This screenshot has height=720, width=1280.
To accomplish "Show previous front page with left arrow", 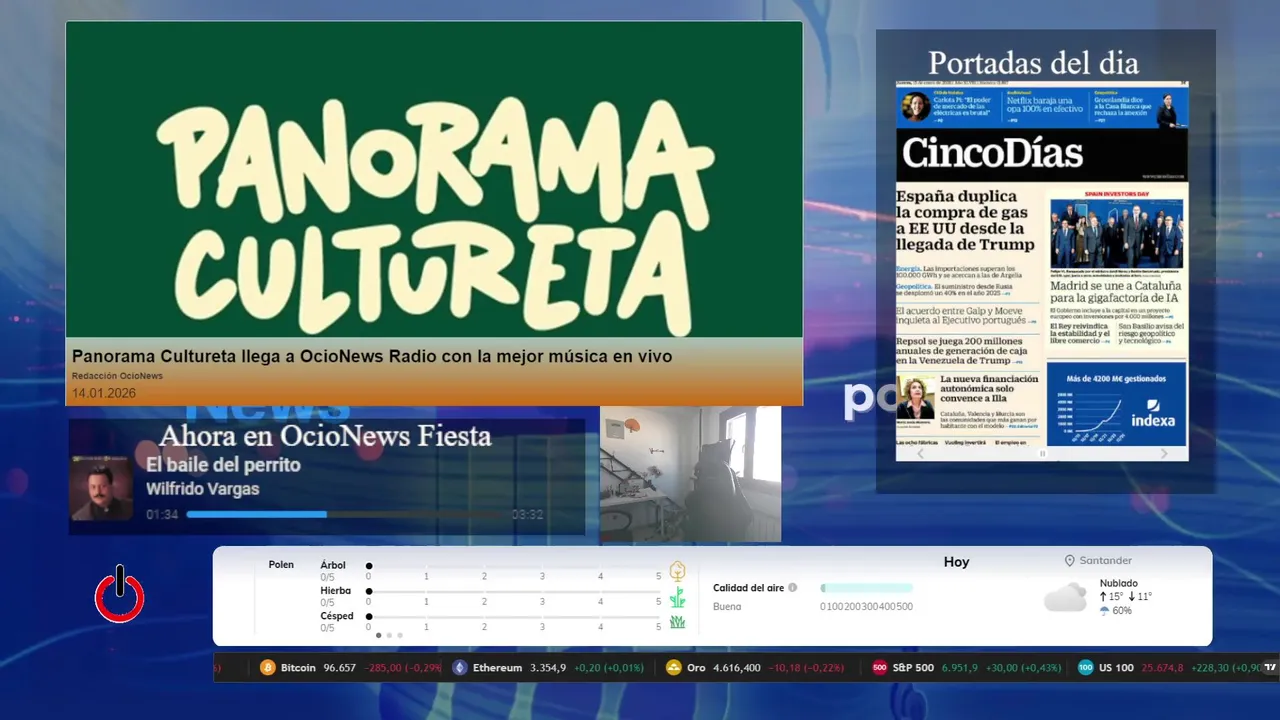I will coord(921,453).
